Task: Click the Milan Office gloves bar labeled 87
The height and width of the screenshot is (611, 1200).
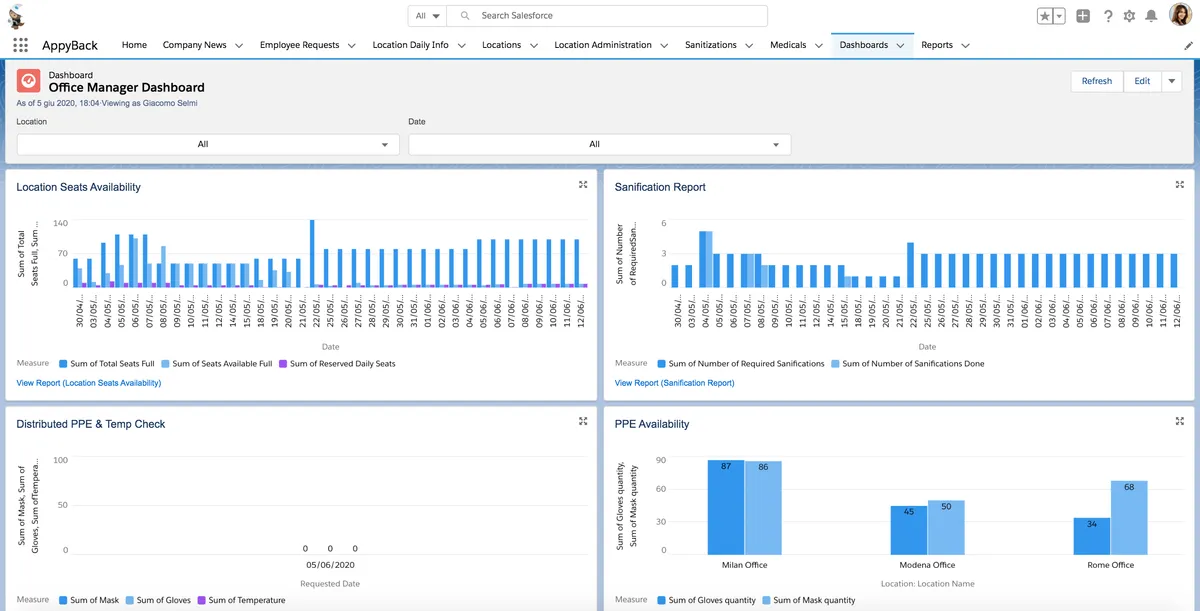Action: [x=726, y=508]
